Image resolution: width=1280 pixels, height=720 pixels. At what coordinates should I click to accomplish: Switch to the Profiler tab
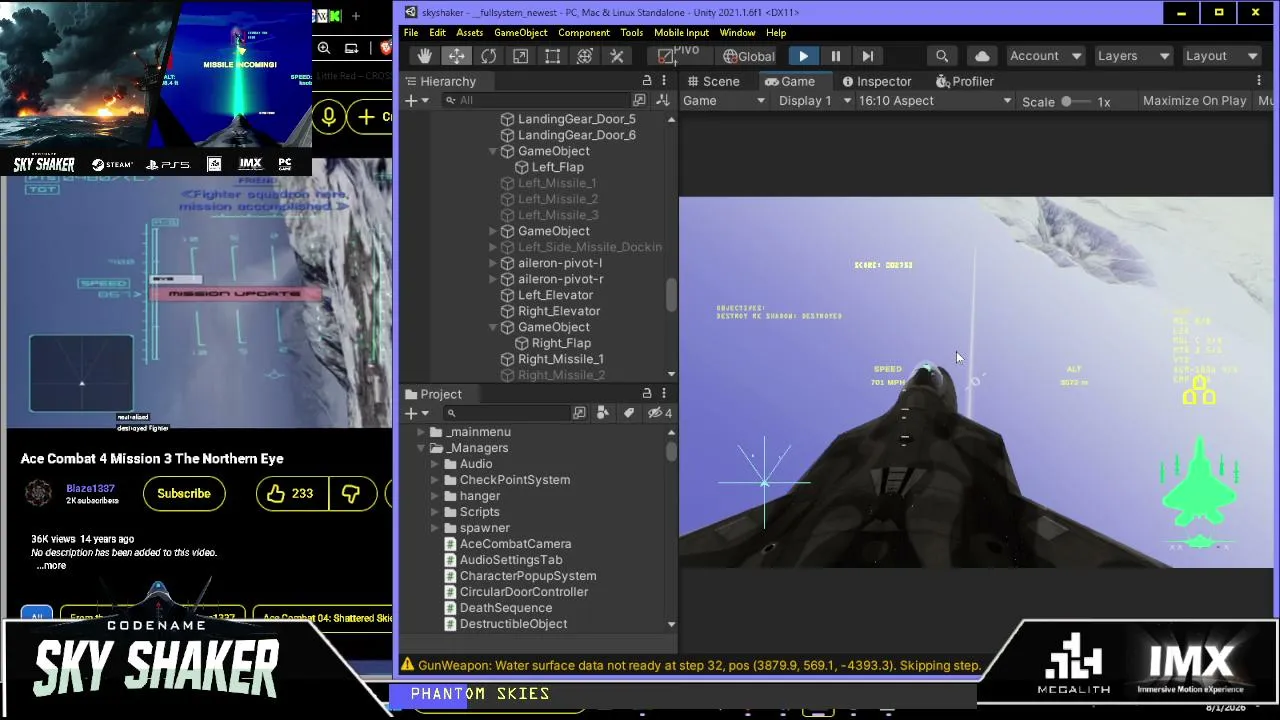(964, 81)
